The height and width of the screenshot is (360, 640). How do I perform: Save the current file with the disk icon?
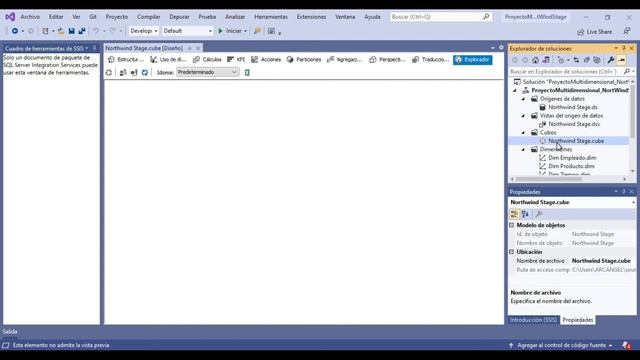coord(71,31)
